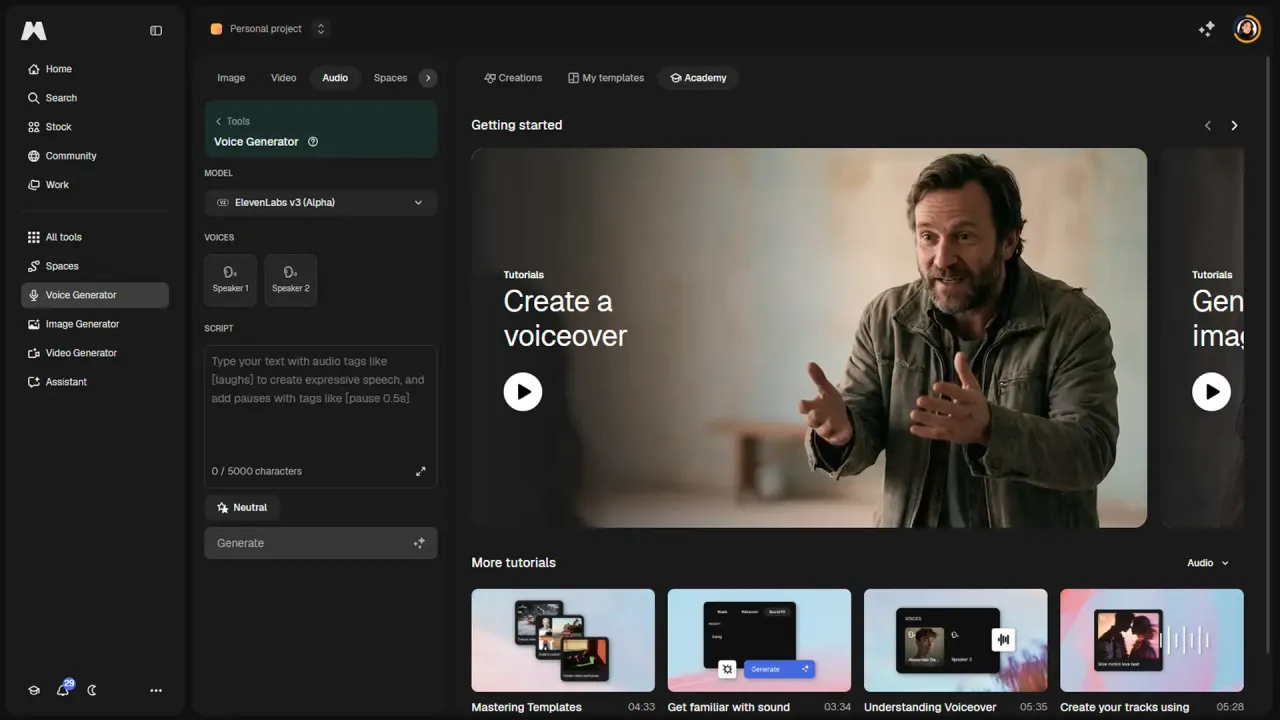Open the more options ellipsis icon
1280x720 pixels.
[x=156, y=690]
